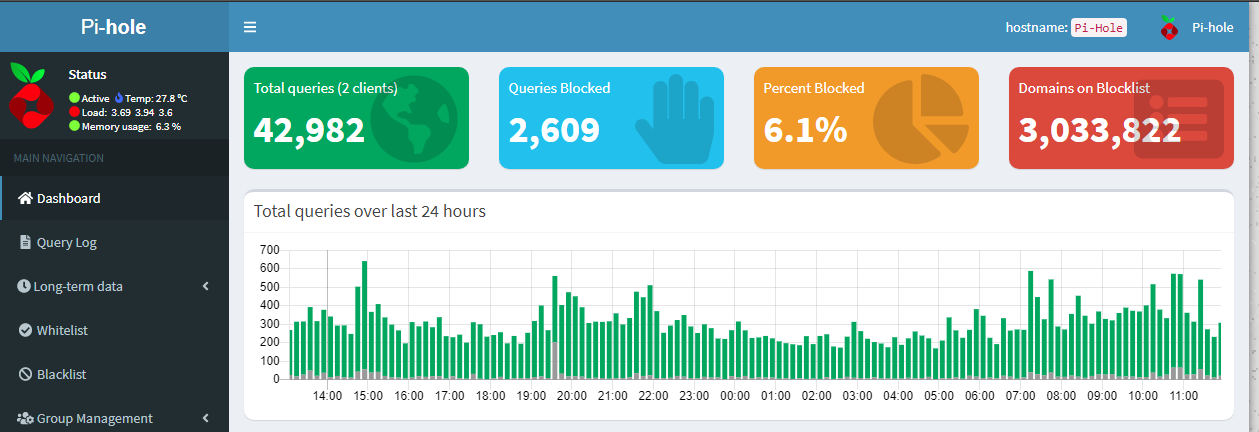The width and height of the screenshot is (1259, 432).
Task: Click the temperature flame icon
Action: [x=119, y=98]
